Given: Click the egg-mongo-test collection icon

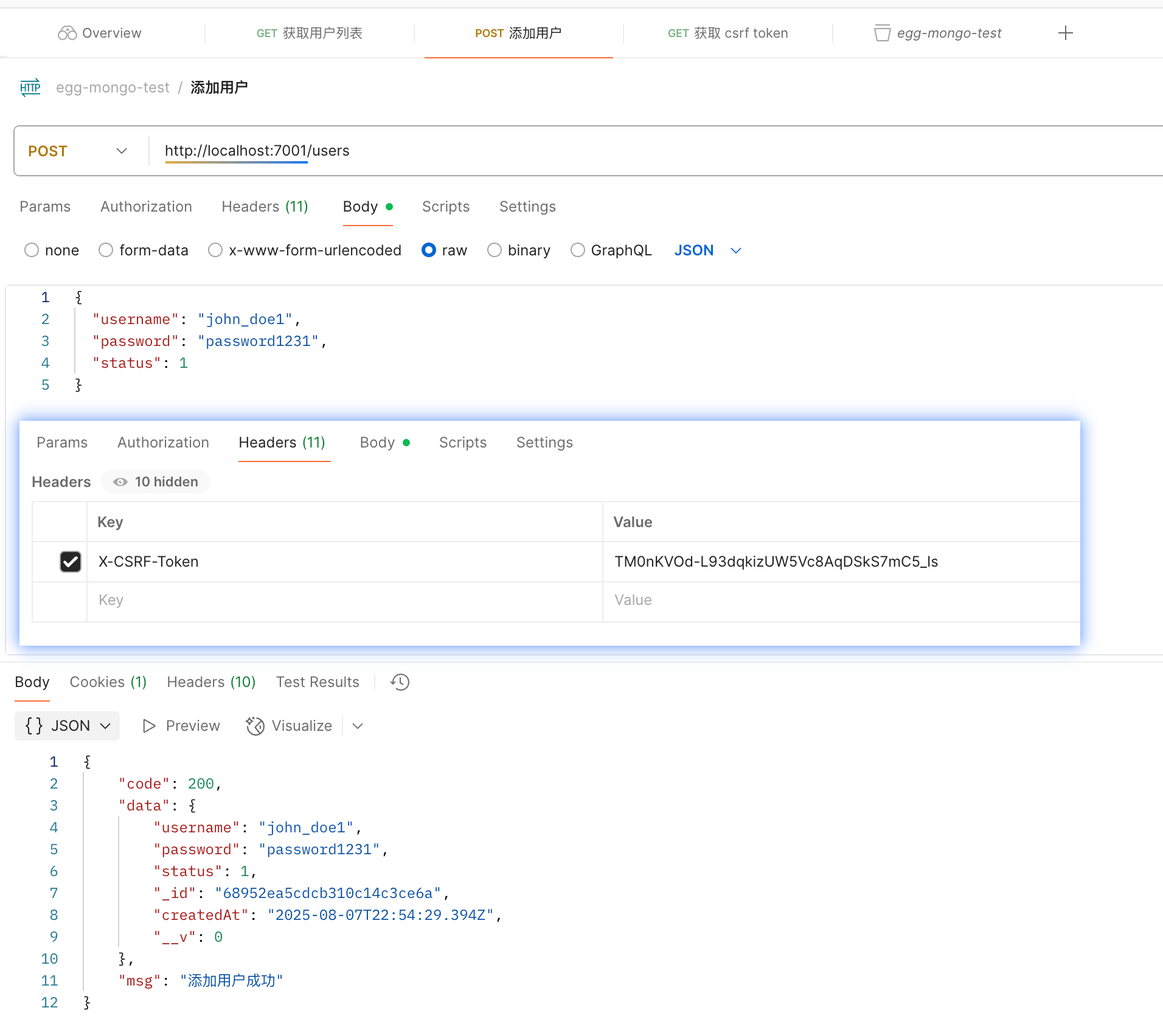Looking at the screenshot, I should [x=882, y=33].
